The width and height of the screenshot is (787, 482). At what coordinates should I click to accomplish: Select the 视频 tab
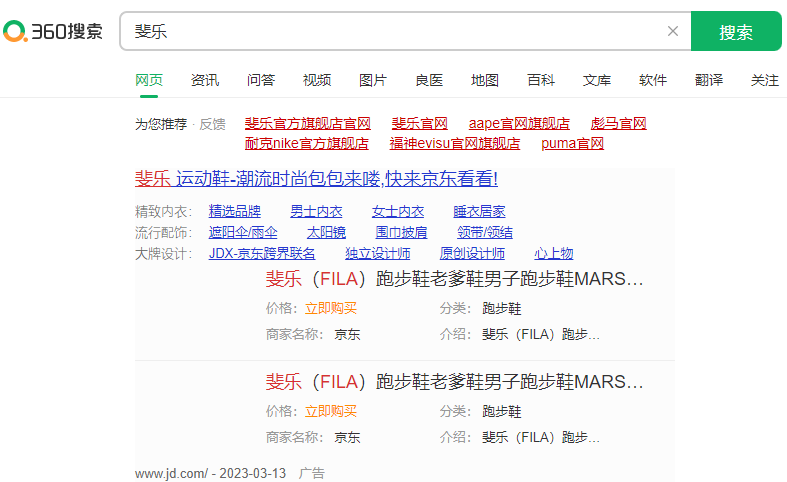pos(317,80)
